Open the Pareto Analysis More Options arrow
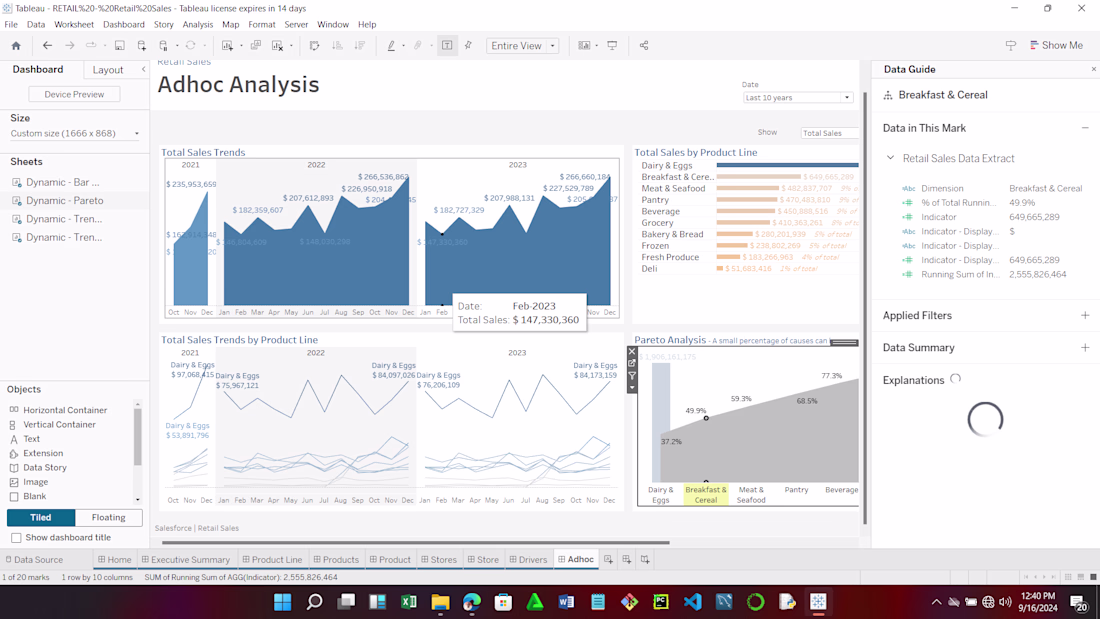Image resolution: width=1100 pixels, height=619 pixels. tap(632, 387)
